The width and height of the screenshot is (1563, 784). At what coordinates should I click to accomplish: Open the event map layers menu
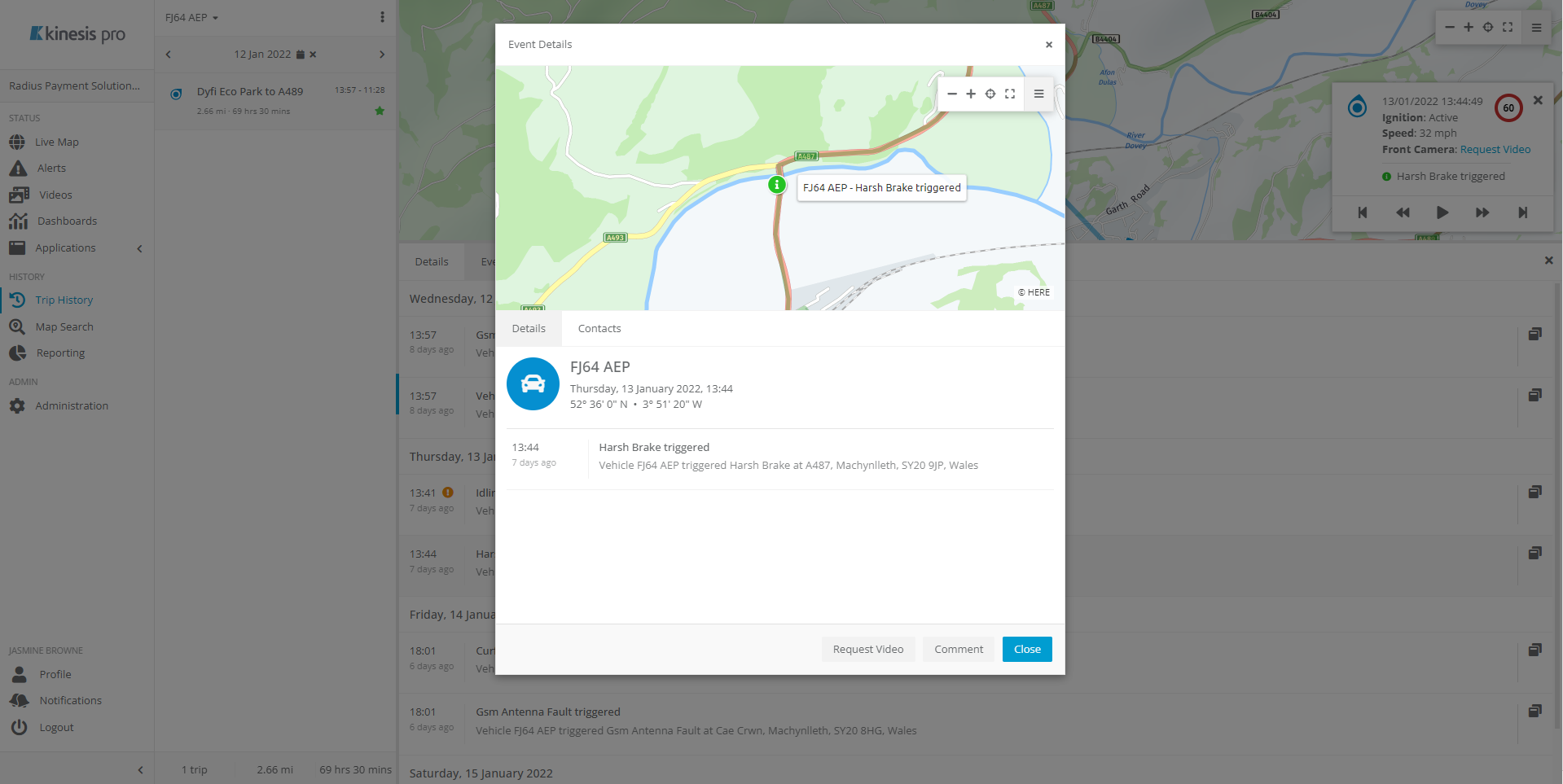pyautogui.click(x=1038, y=94)
